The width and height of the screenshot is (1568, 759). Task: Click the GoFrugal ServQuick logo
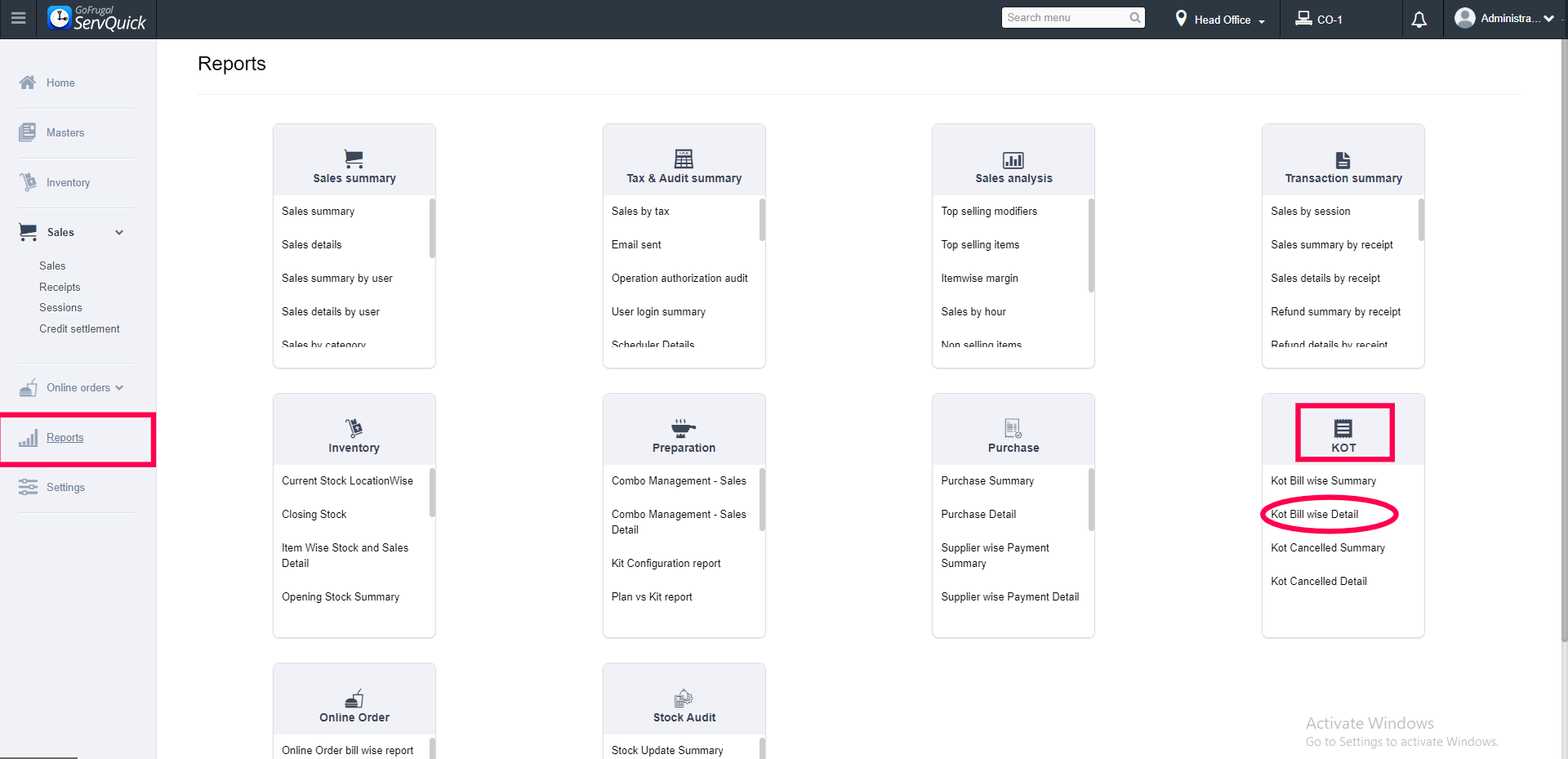[x=96, y=18]
